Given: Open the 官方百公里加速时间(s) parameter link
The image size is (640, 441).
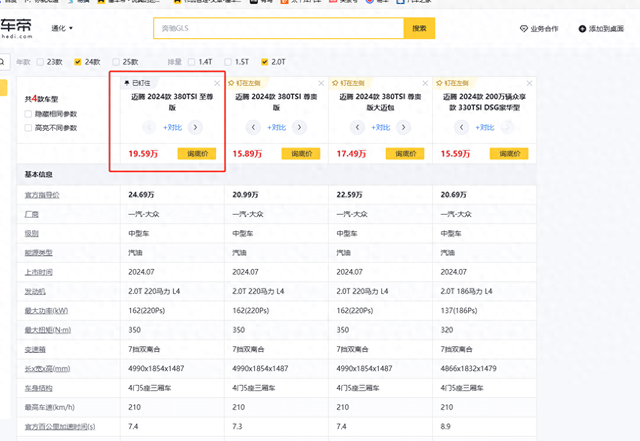Looking at the screenshot, I should [x=60, y=427].
